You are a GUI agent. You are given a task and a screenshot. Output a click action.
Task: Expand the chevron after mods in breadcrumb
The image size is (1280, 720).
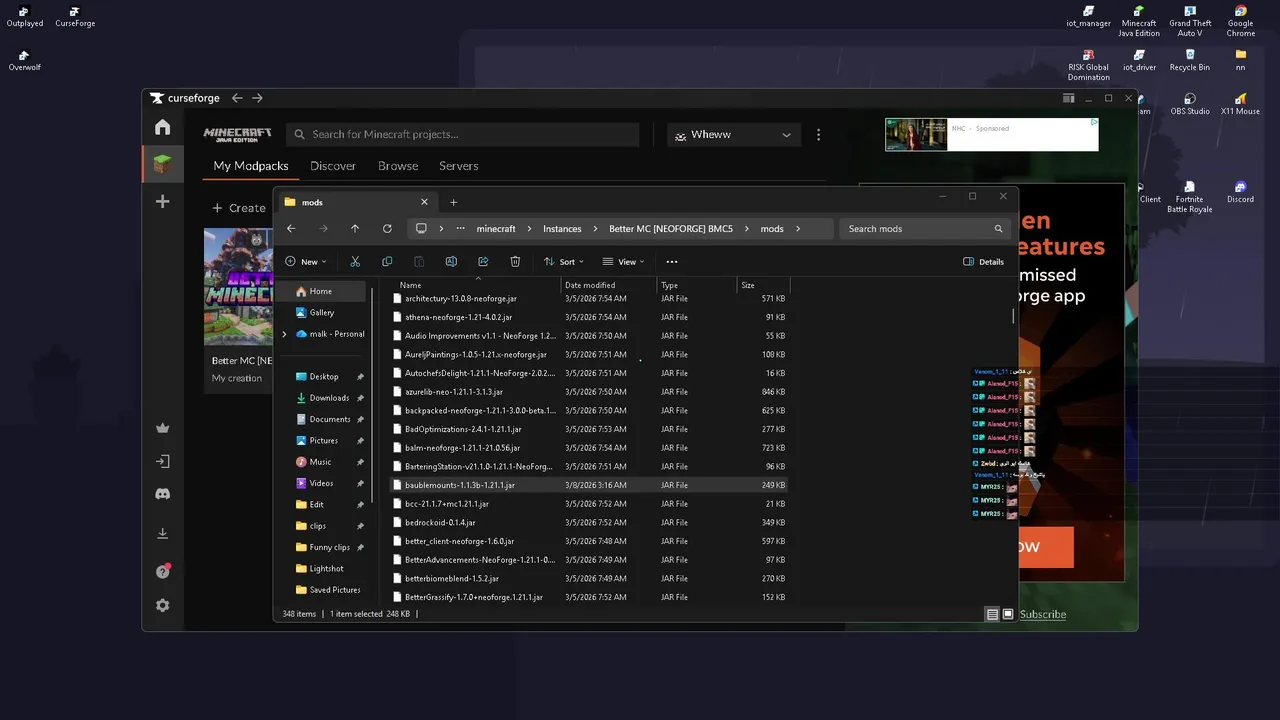[798, 229]
